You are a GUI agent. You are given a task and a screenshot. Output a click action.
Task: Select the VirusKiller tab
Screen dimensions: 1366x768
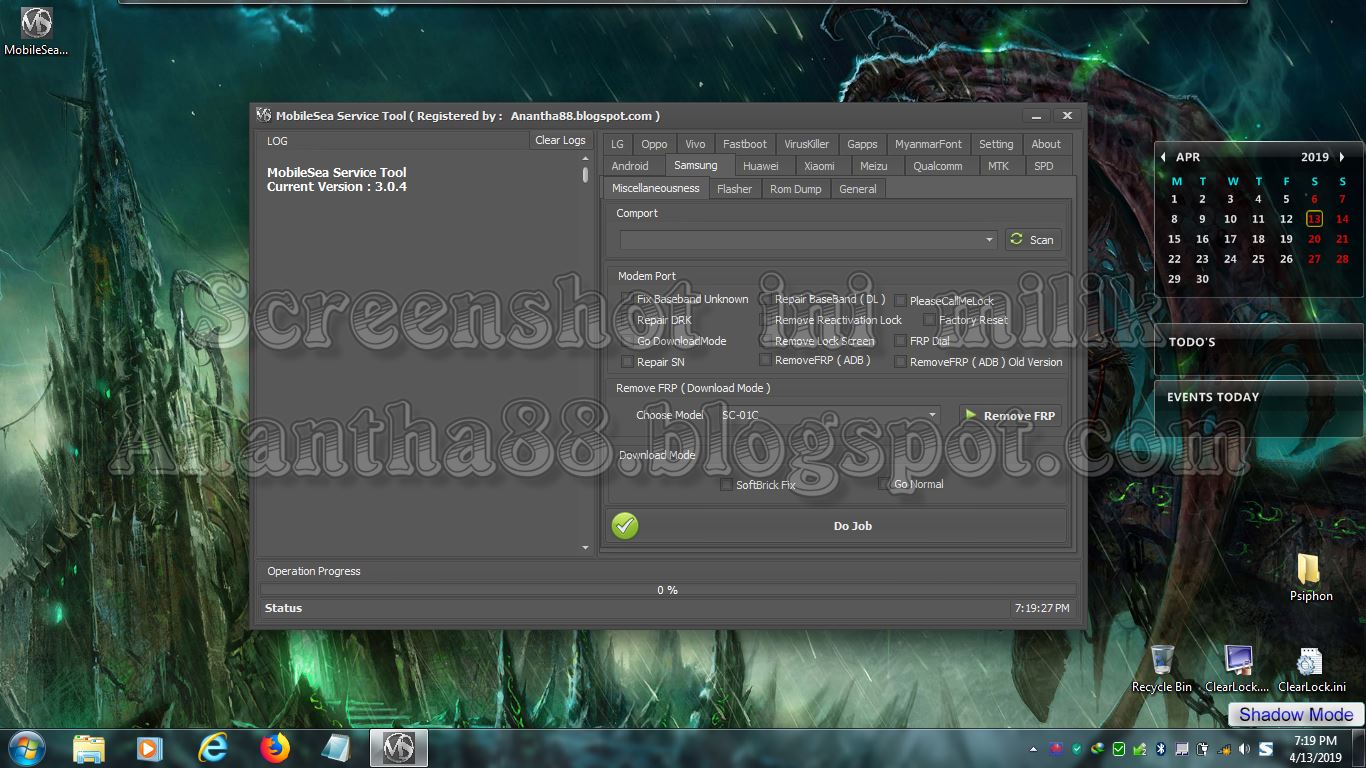coord(806,144)
